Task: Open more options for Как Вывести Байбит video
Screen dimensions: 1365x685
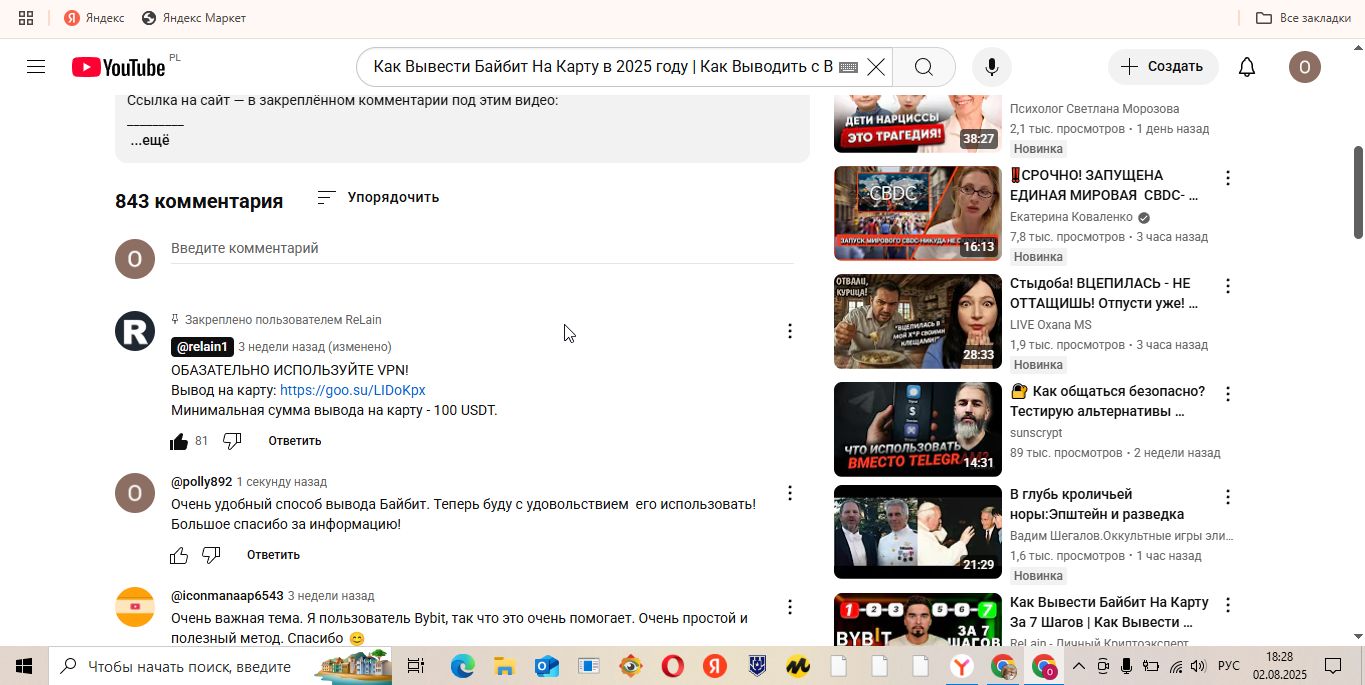Action: click(x=1228, y=605)
